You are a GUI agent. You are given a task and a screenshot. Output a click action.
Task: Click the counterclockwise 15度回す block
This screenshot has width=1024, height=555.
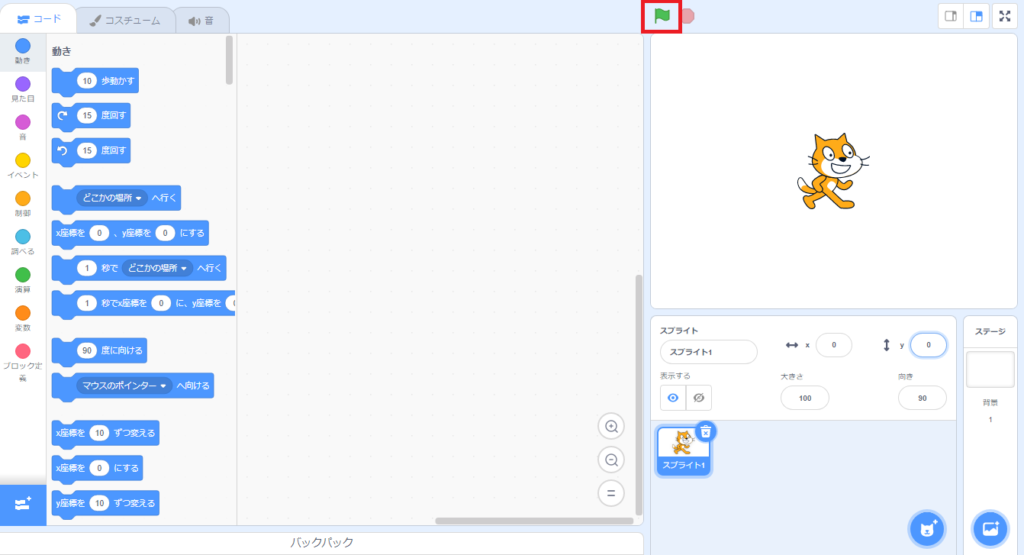pos(91,151)
